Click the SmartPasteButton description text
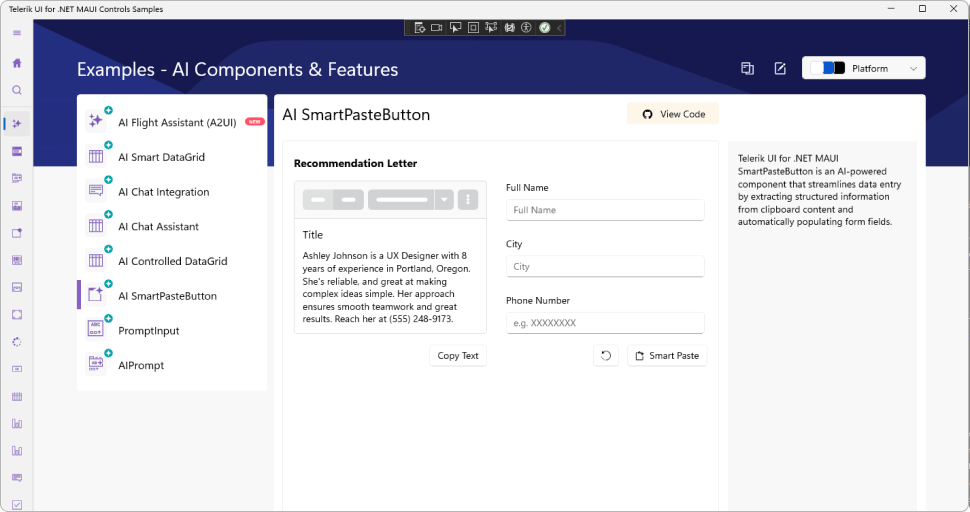970x512 pixels. tap(820, 190)
